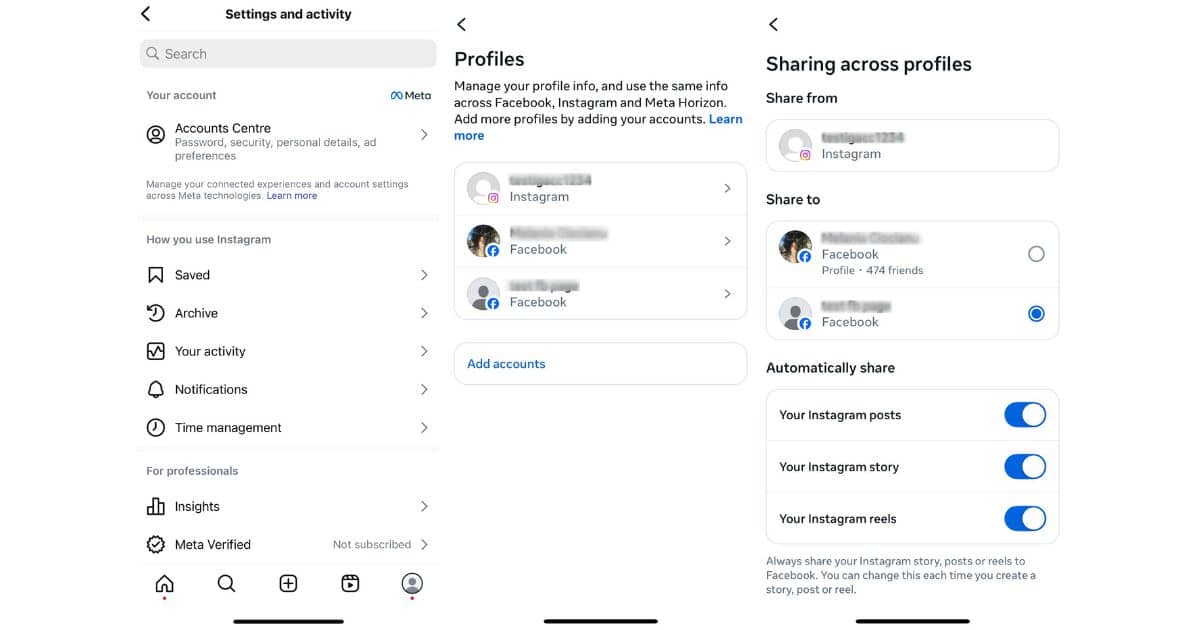Open Time management settings
1200x630 pixels.
[288, 427]
